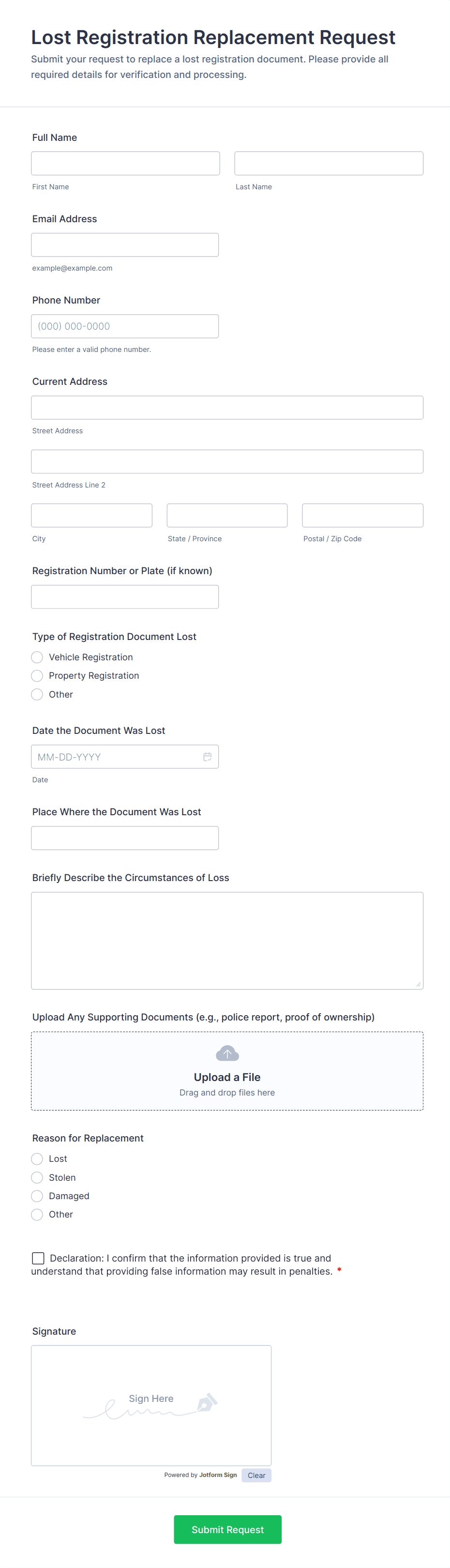Focus the Postal / Zip Code field
450x1568 pixels.
(362, 516)
